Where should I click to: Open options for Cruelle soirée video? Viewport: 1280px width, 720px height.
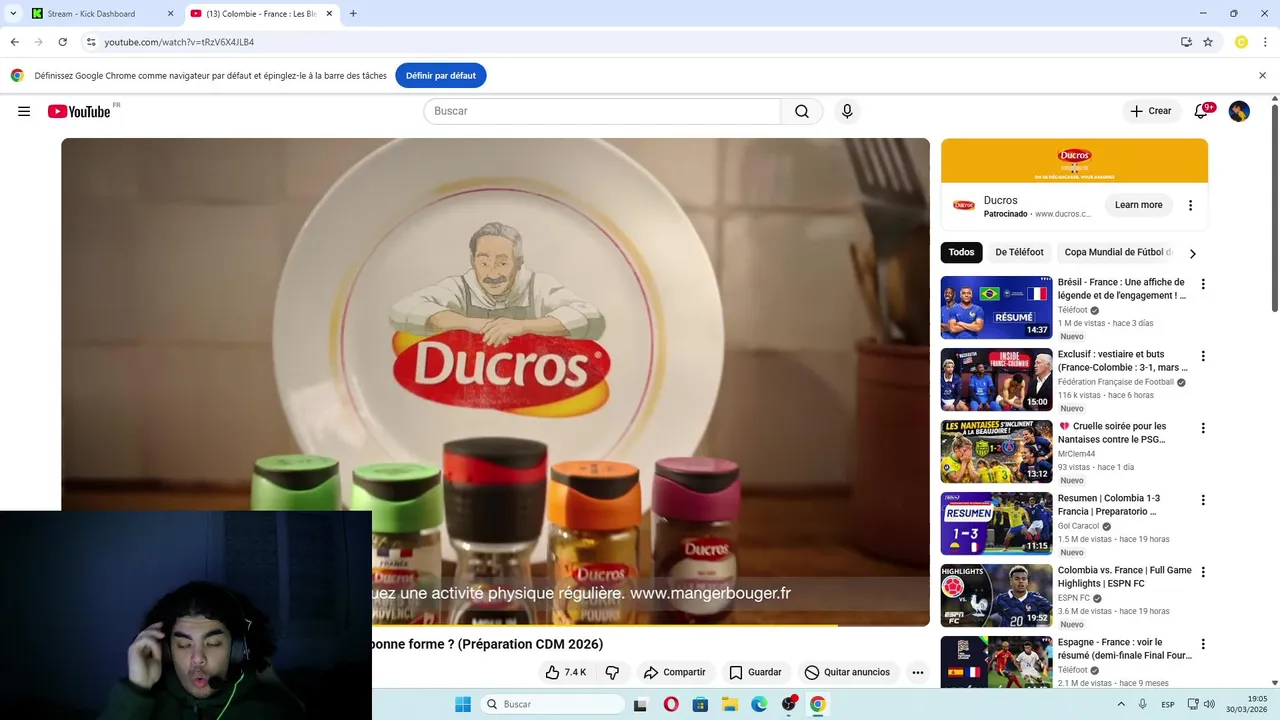1203,429
